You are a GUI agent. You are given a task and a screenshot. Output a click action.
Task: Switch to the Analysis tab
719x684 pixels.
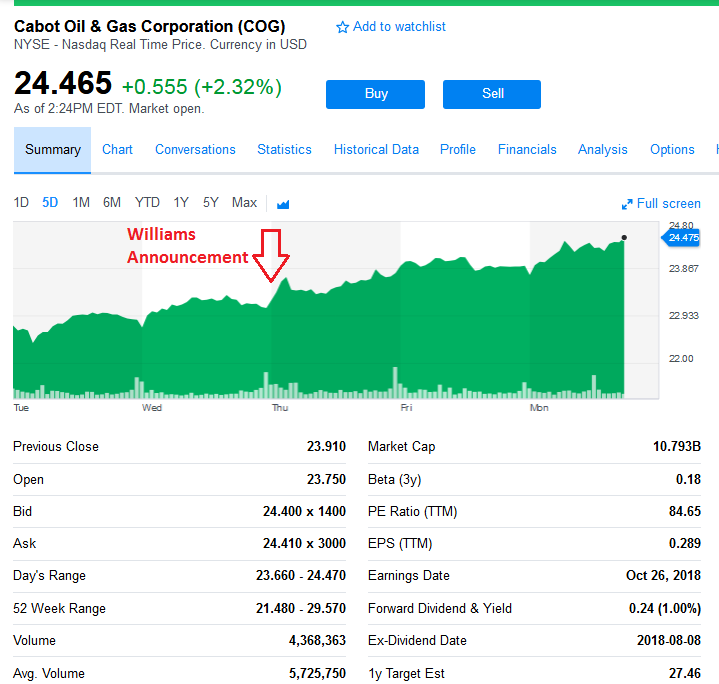coord(603,149)
